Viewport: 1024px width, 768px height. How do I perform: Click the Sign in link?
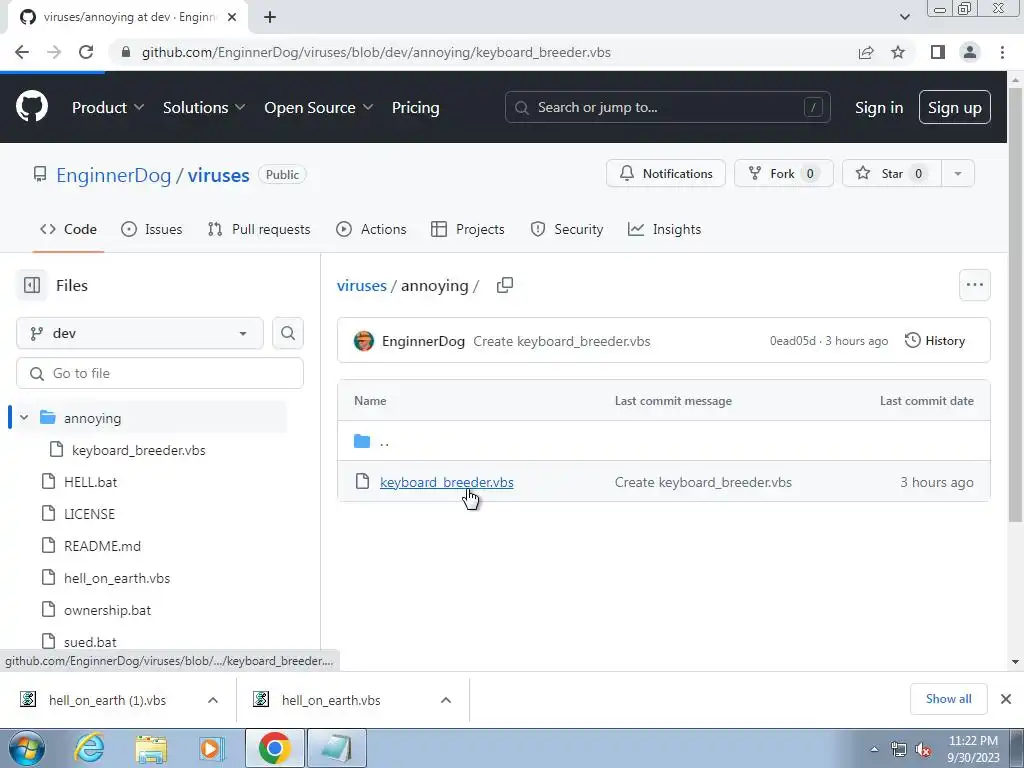878,107
